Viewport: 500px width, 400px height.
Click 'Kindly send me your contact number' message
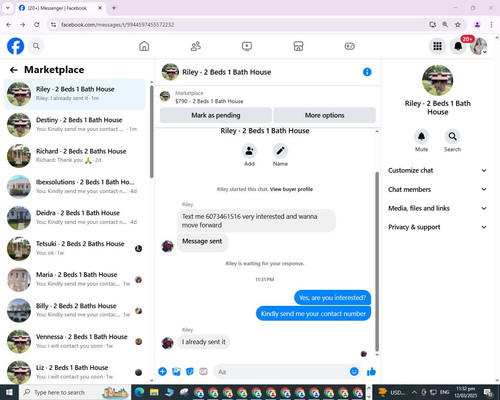click(x=313, y=314)
